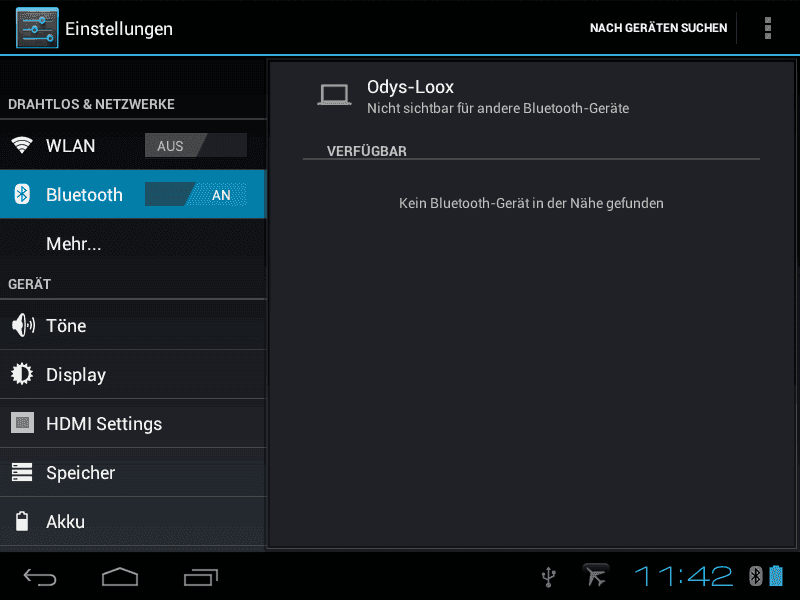Click the storage icon beside Speicher

click(x=22, y=472)
